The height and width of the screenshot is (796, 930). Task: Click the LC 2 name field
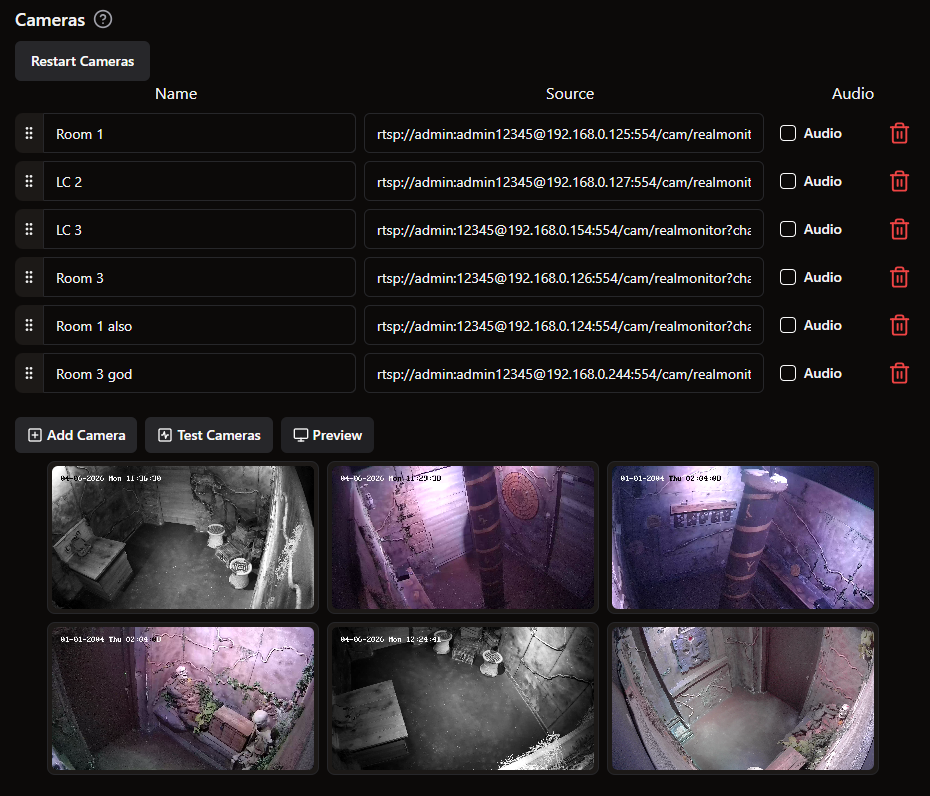200,181
